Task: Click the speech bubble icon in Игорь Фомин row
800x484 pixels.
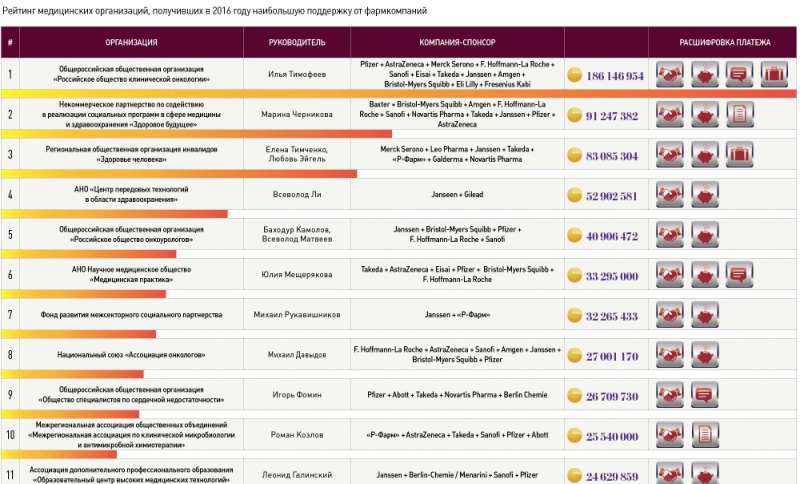Action: [705, 395]
